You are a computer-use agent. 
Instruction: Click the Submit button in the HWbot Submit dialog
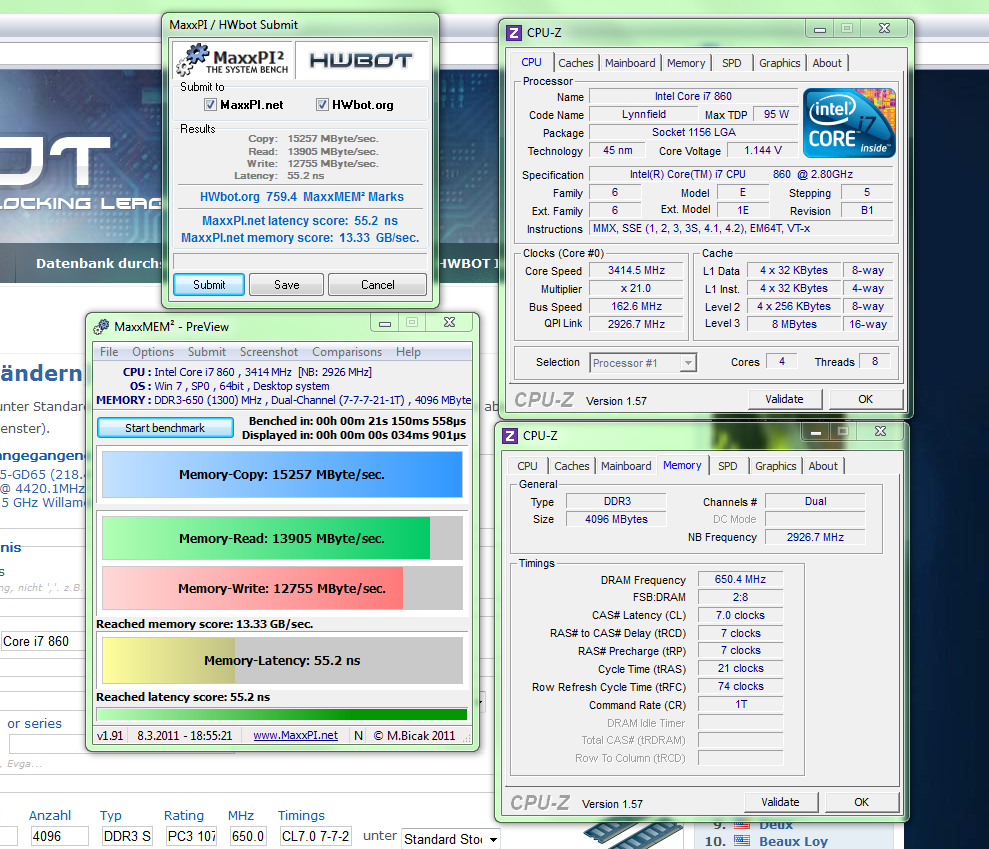click(209, 284)
